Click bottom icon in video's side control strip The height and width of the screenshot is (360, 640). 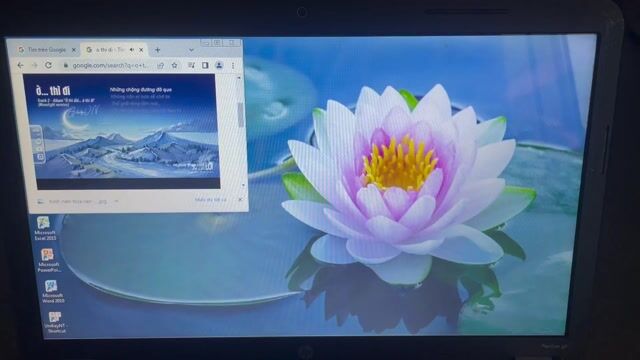(x=40, y=157)
